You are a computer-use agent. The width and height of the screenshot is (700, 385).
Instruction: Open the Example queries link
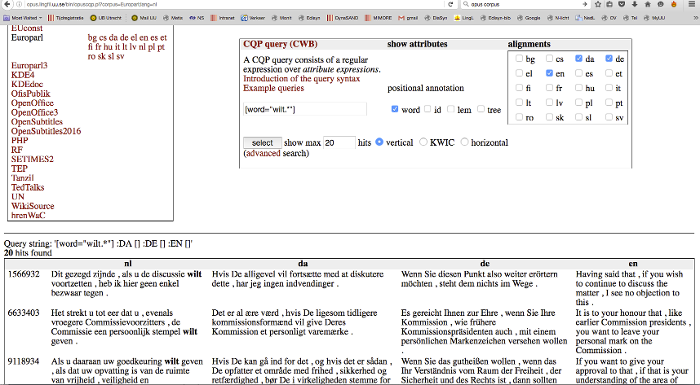(273, 88)
